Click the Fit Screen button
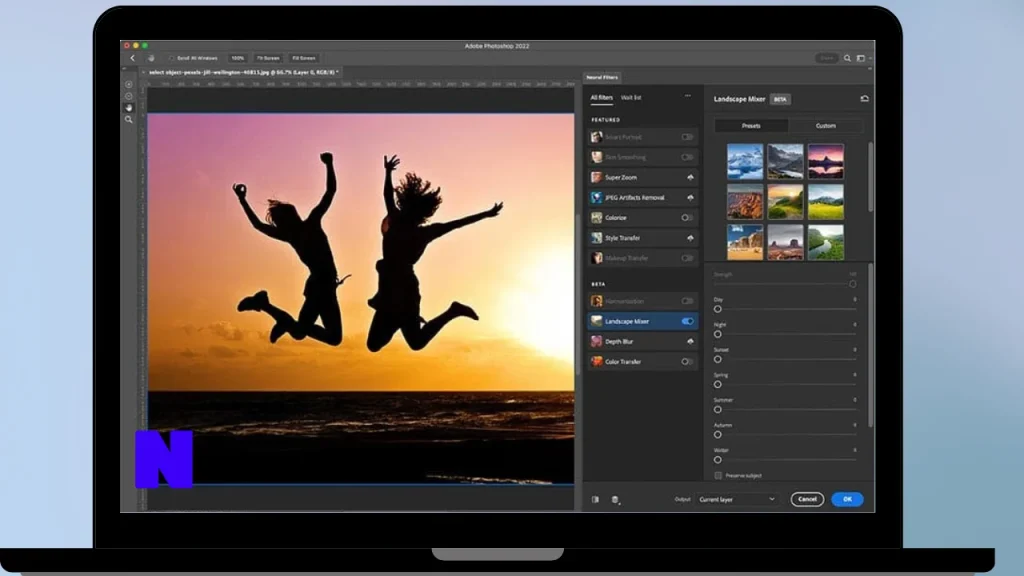The height and width of the screenshot is (576, 1024). coord(268,58)
